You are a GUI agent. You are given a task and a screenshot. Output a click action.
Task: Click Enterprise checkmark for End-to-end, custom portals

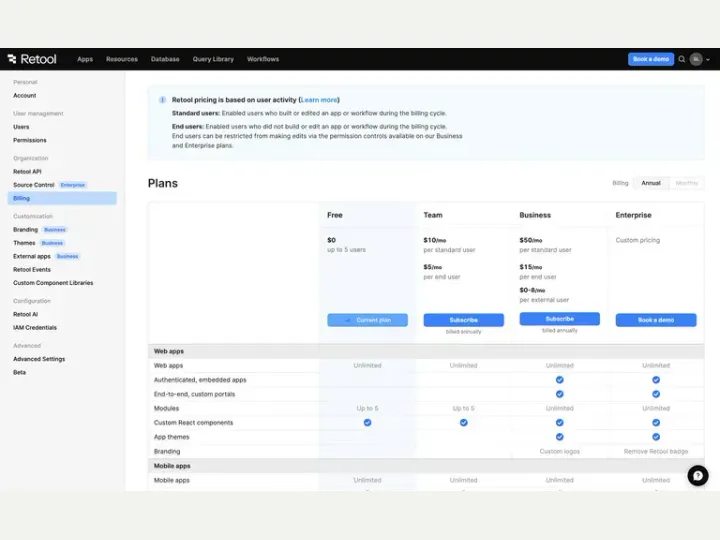point(656,394)
